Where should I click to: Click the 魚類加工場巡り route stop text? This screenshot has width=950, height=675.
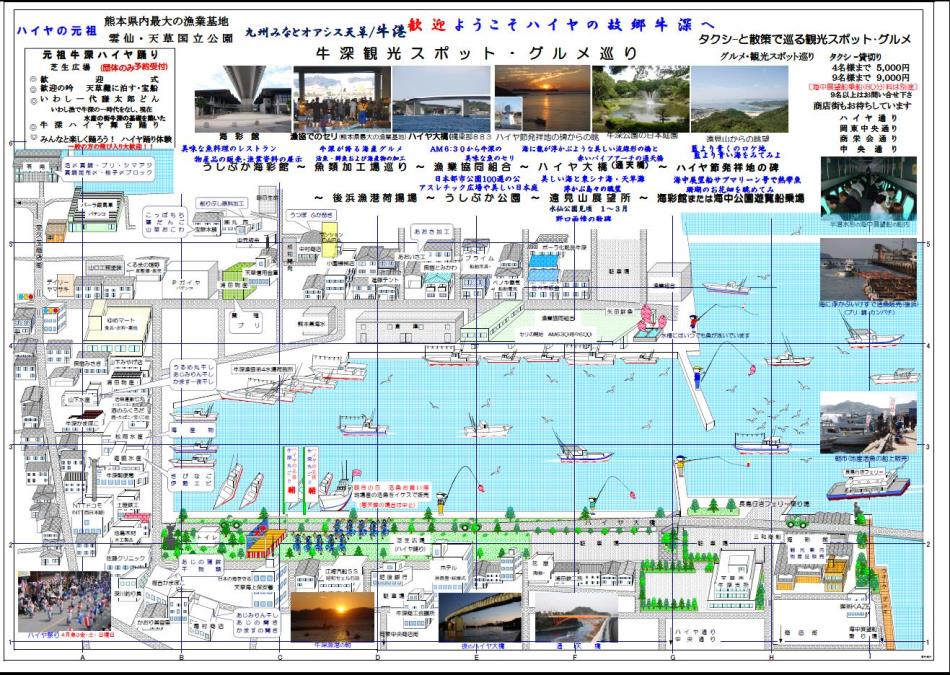[x=361, y=167]
